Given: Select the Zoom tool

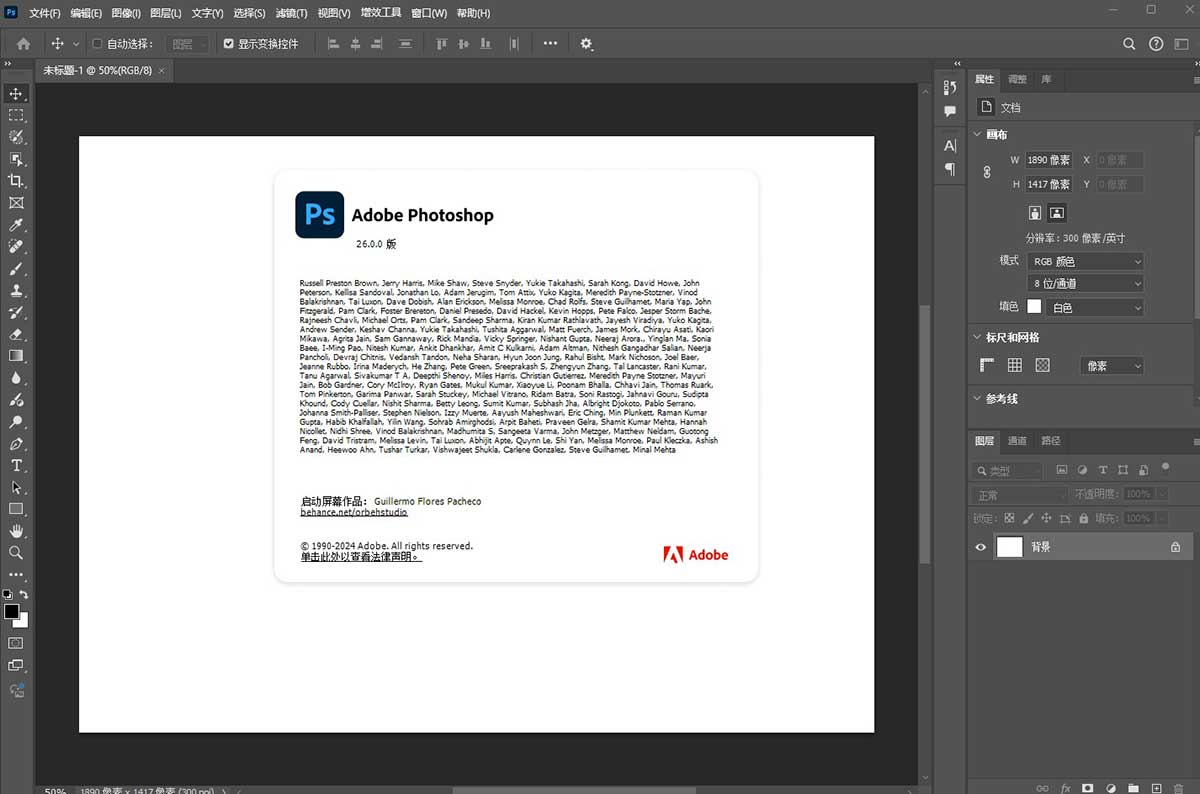Looking at the screenshot, I should click(x=16, y=553).
